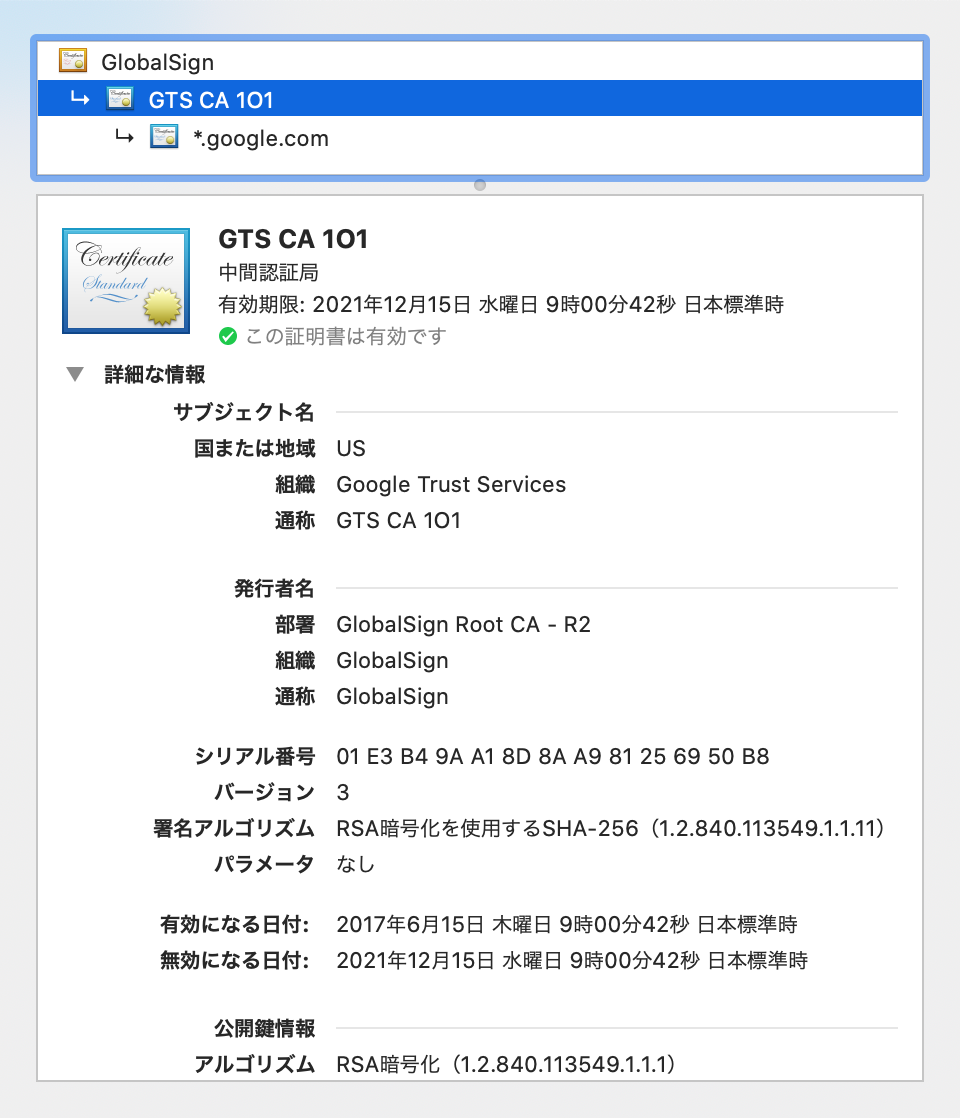Click the 詳細な情報 label
This screenshot has height=1118, width=960.
click(x=155, y=374)
